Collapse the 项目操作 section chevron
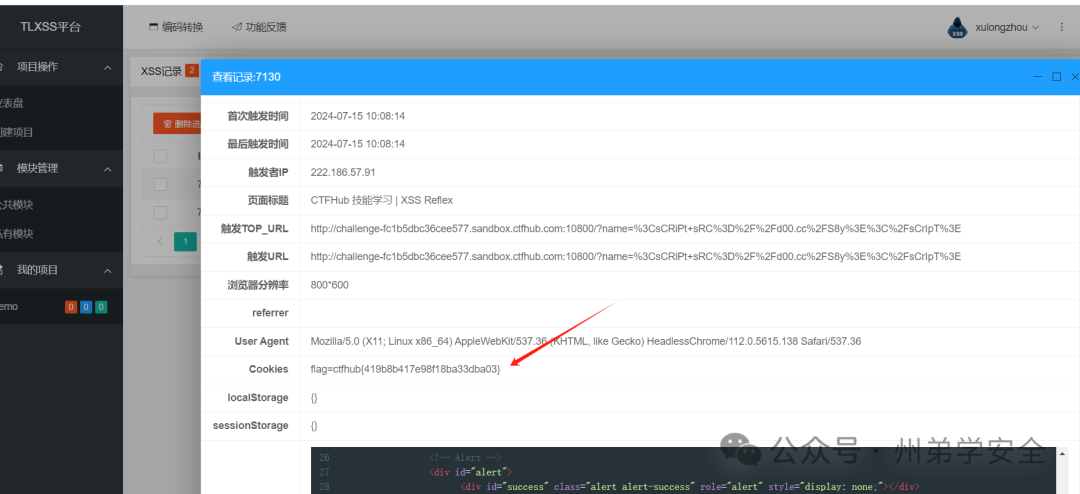Viewport: 1080px width, 494px height. (x=107, y=68)
